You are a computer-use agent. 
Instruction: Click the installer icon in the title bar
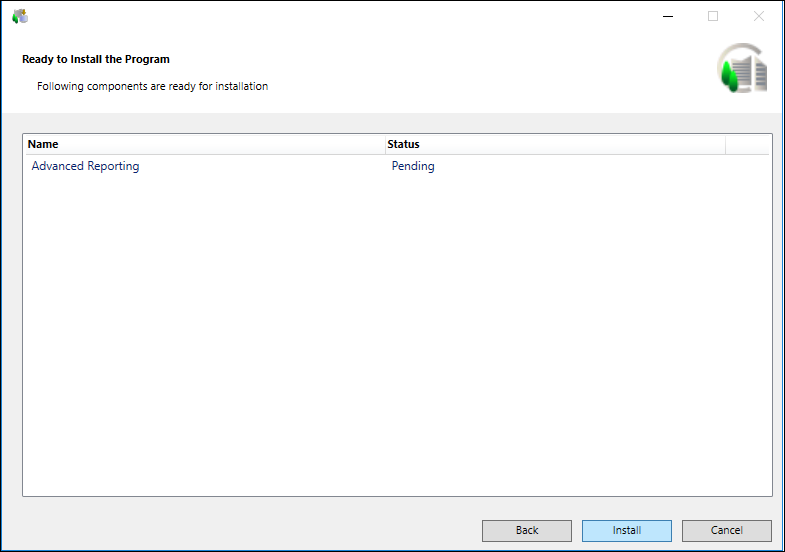20,16
